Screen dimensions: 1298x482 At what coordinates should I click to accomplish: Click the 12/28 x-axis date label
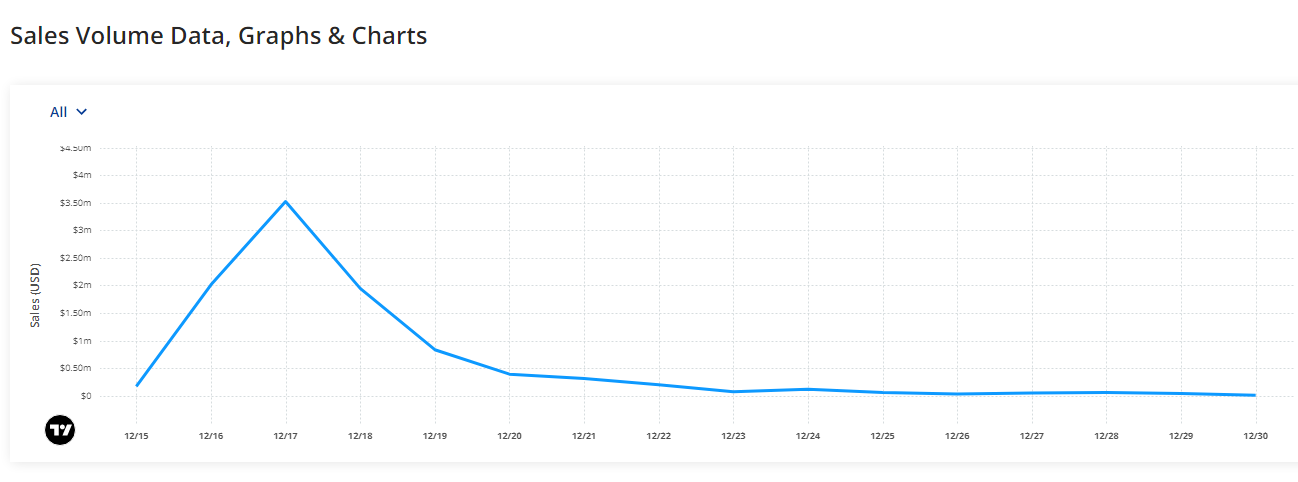point(1106,436)
